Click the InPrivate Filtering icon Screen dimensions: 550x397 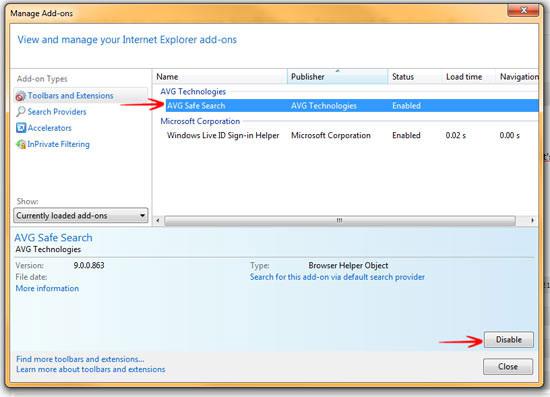click(x=21, y=144)
